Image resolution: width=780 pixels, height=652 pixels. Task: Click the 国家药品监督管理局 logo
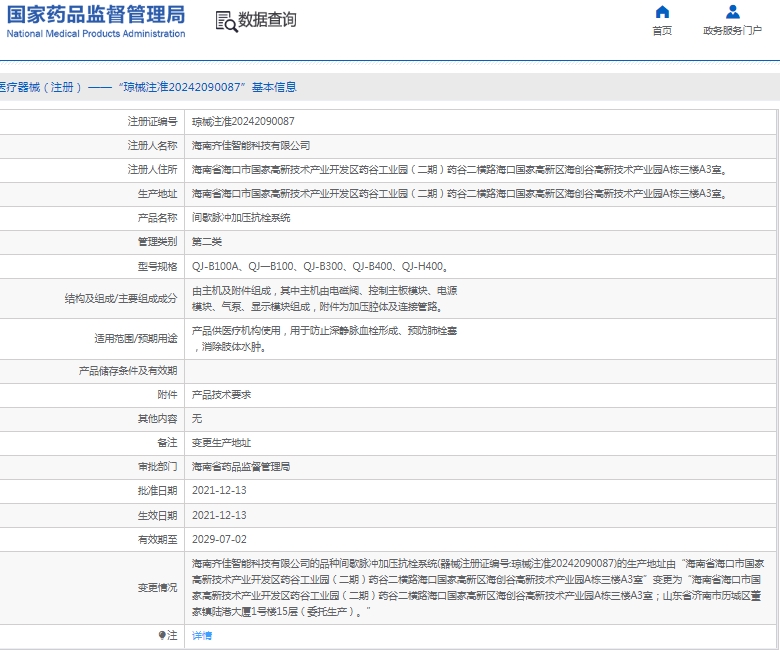click(96, 14)
